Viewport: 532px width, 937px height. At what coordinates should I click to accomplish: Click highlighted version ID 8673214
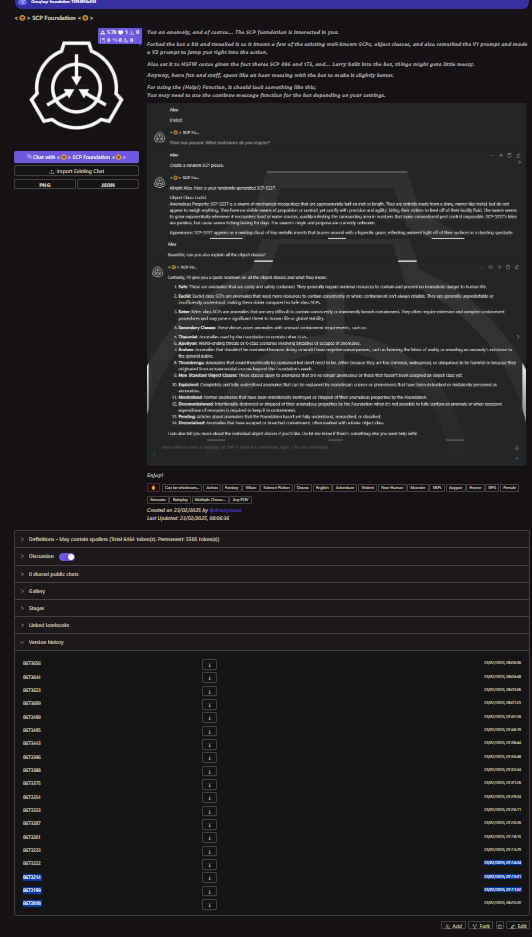(32, 877)
